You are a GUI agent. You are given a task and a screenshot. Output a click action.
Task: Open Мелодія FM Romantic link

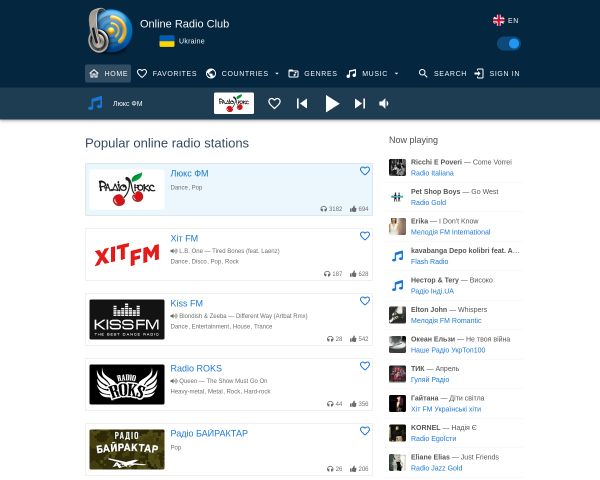(446, 320)
